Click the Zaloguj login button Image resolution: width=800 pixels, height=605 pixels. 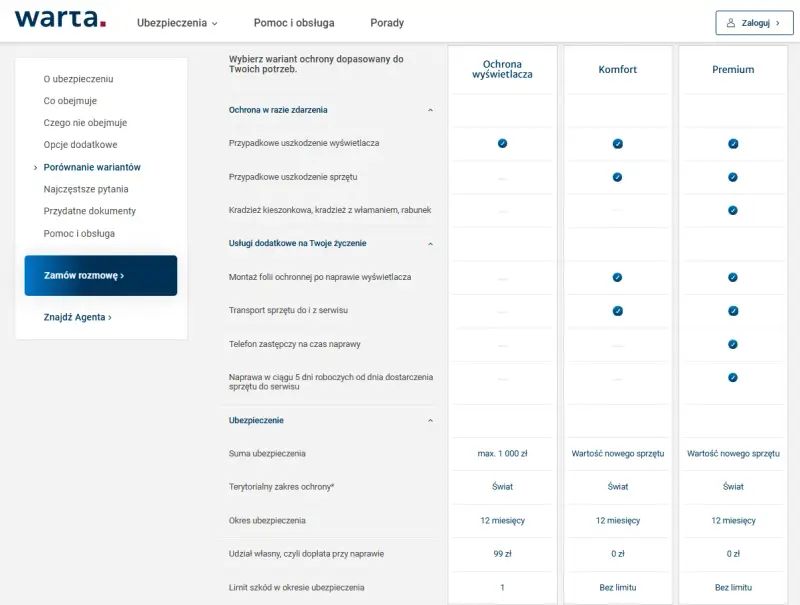(x=754, y=23)
